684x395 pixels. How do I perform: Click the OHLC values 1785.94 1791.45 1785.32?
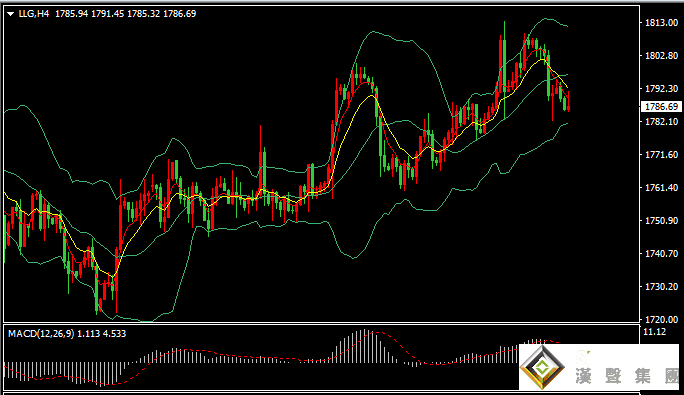pyautogui.click(x=107, y=14)
